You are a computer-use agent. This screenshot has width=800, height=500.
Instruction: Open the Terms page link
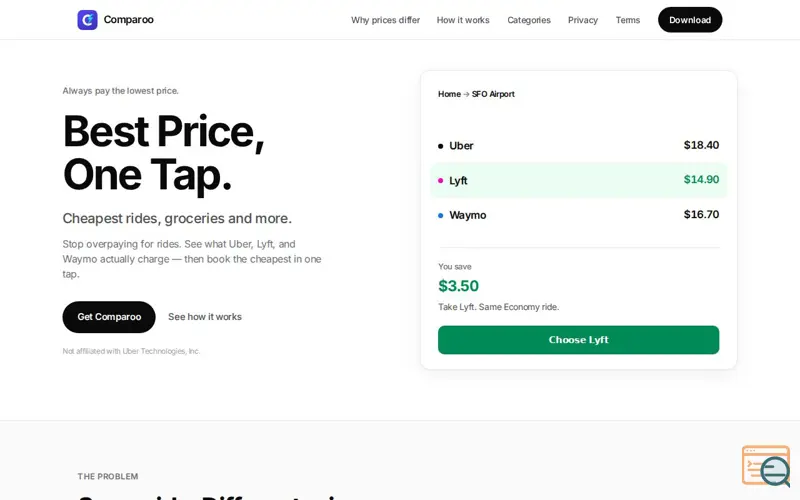coord(628,20)
